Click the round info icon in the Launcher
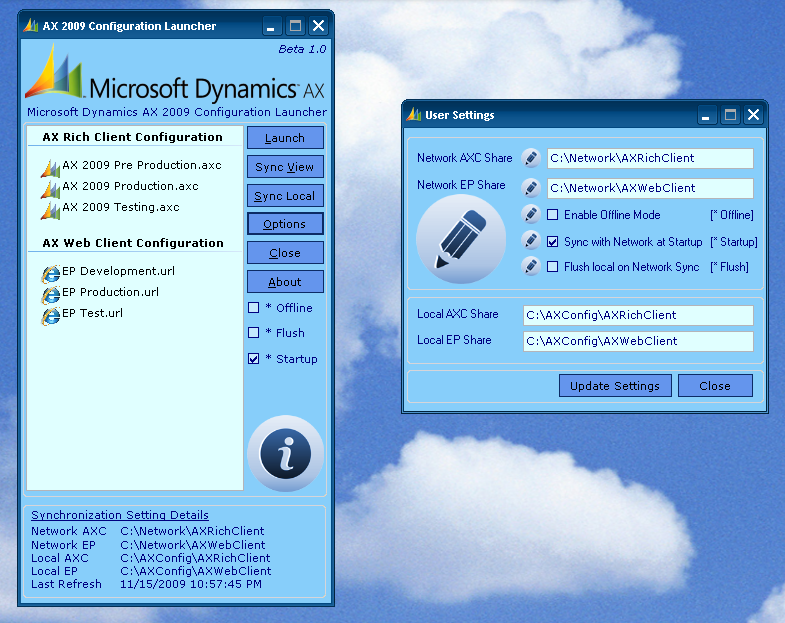Image resolution: width=785 pixels, height=623 pixels. click(x=285, y=454)
